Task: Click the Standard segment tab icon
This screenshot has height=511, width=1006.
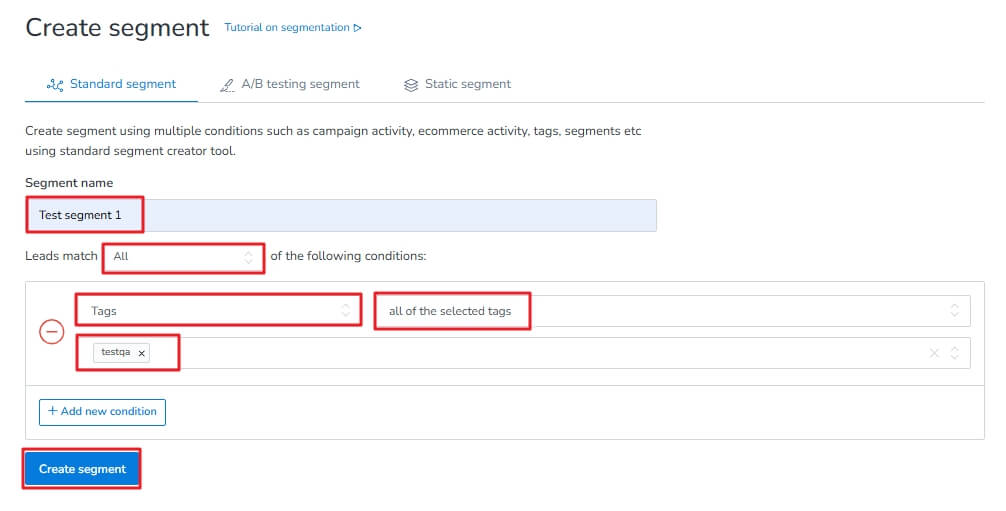Action: tap(55, 84)
